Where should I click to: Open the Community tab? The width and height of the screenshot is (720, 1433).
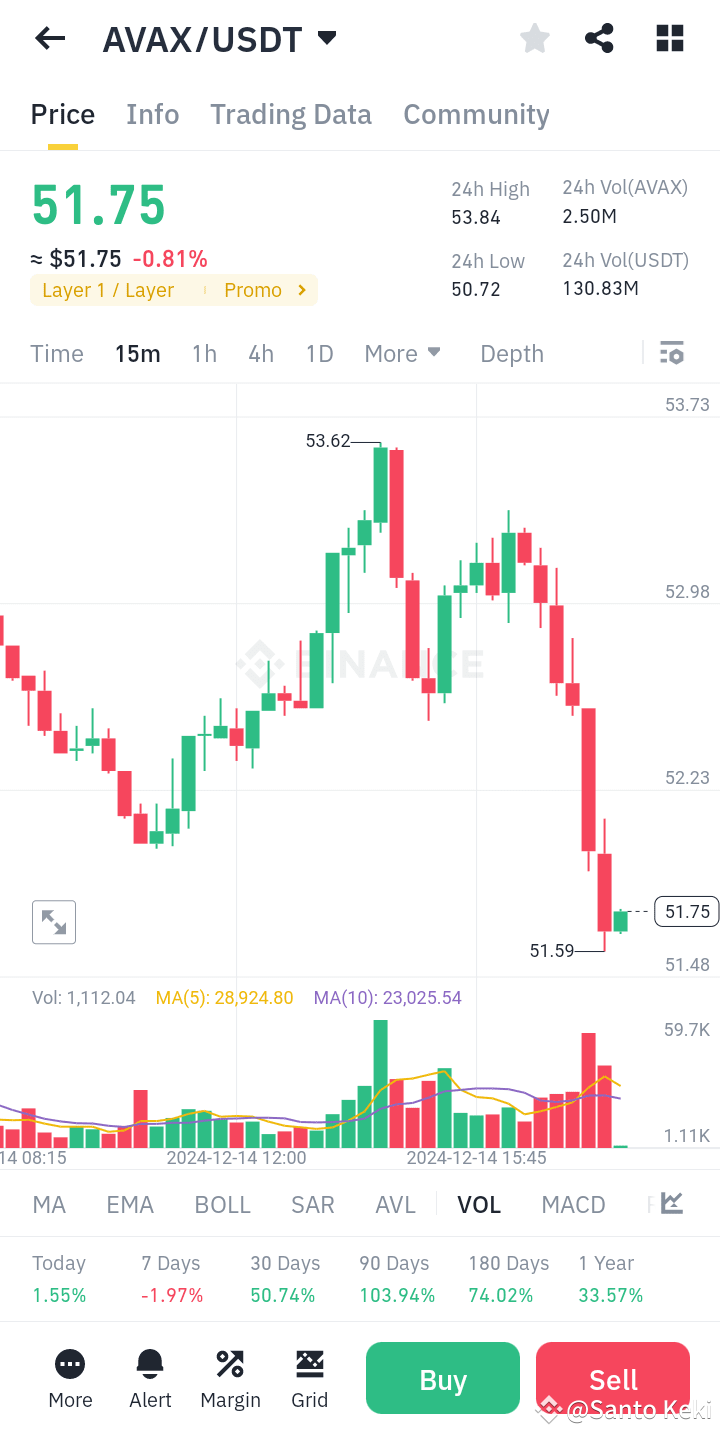476,114
